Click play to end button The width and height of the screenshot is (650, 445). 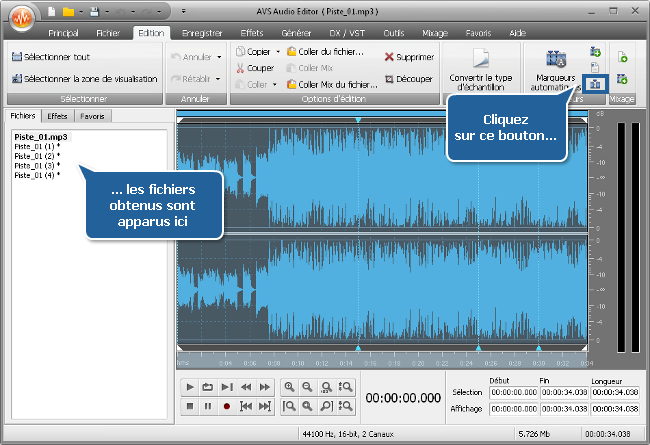tap(227, 387)
